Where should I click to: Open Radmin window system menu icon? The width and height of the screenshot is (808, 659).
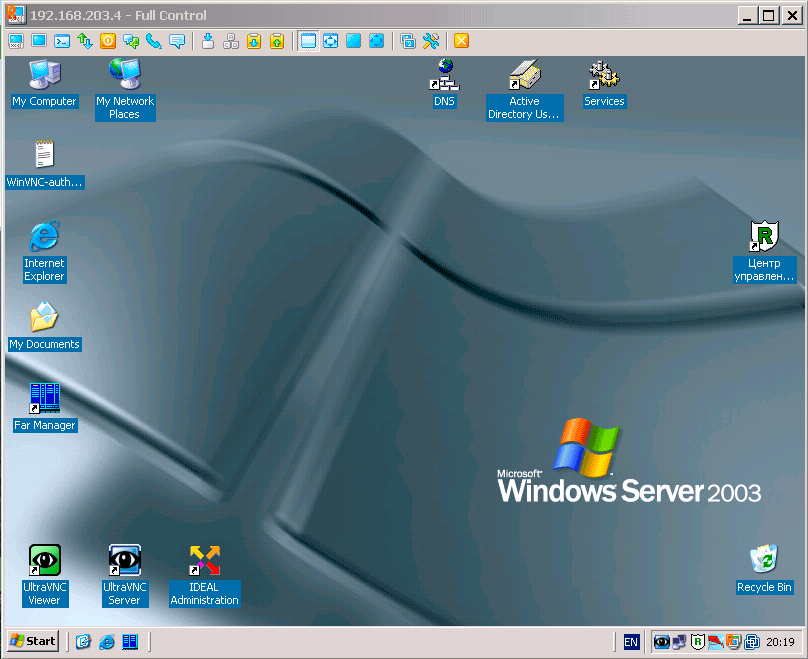16,15
